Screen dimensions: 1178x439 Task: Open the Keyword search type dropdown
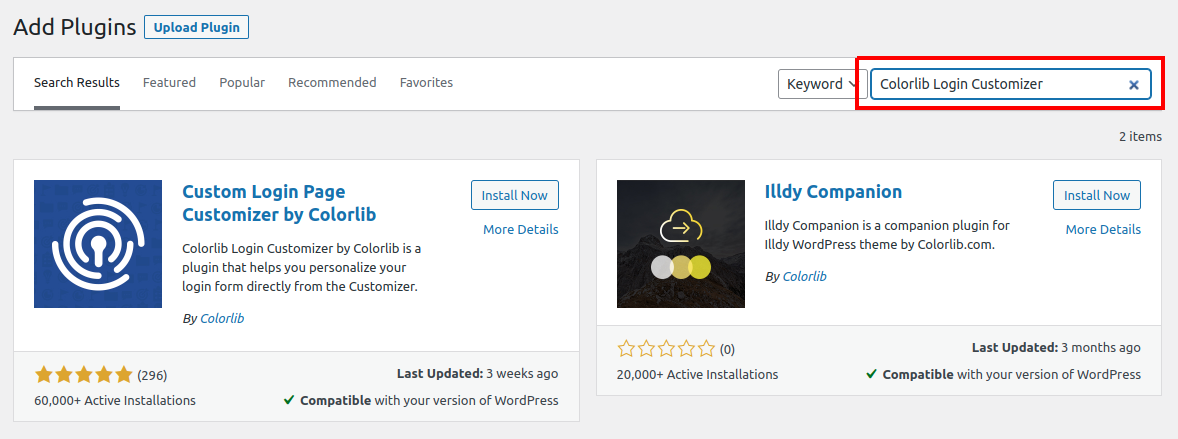pos(821,84)
